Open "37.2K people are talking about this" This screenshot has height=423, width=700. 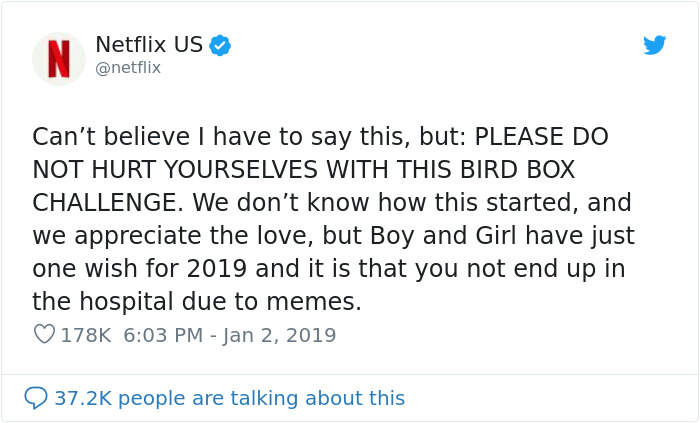pyautogui.click(x=229, y=398)
